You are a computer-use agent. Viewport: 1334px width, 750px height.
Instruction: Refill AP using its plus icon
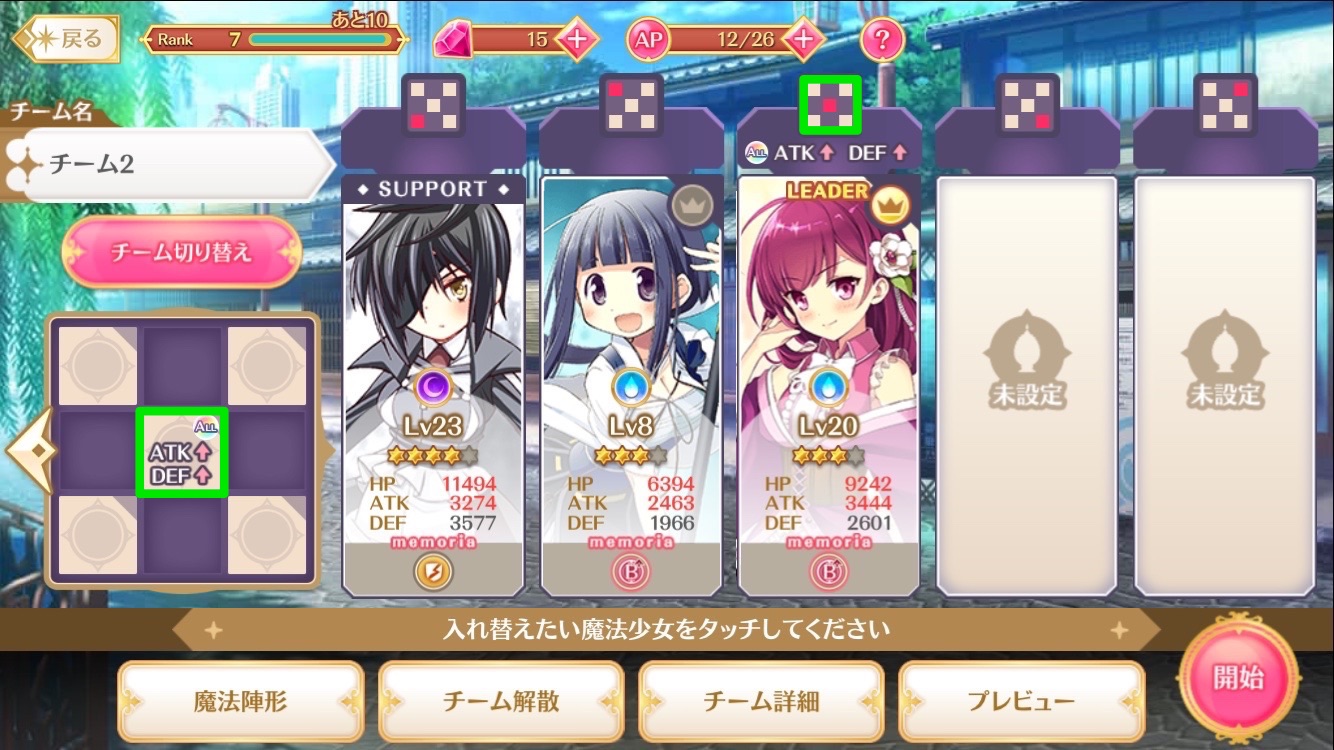pos(804,40)
